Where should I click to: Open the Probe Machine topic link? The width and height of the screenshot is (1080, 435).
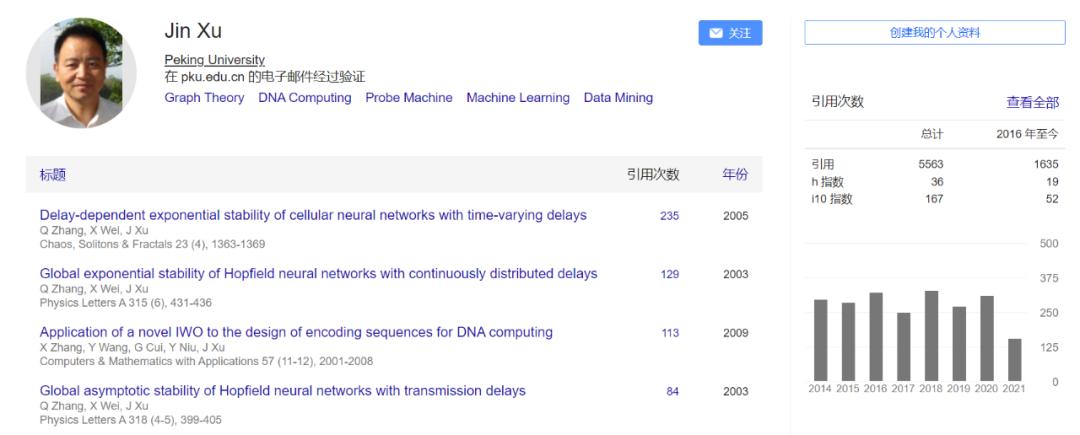409,98
